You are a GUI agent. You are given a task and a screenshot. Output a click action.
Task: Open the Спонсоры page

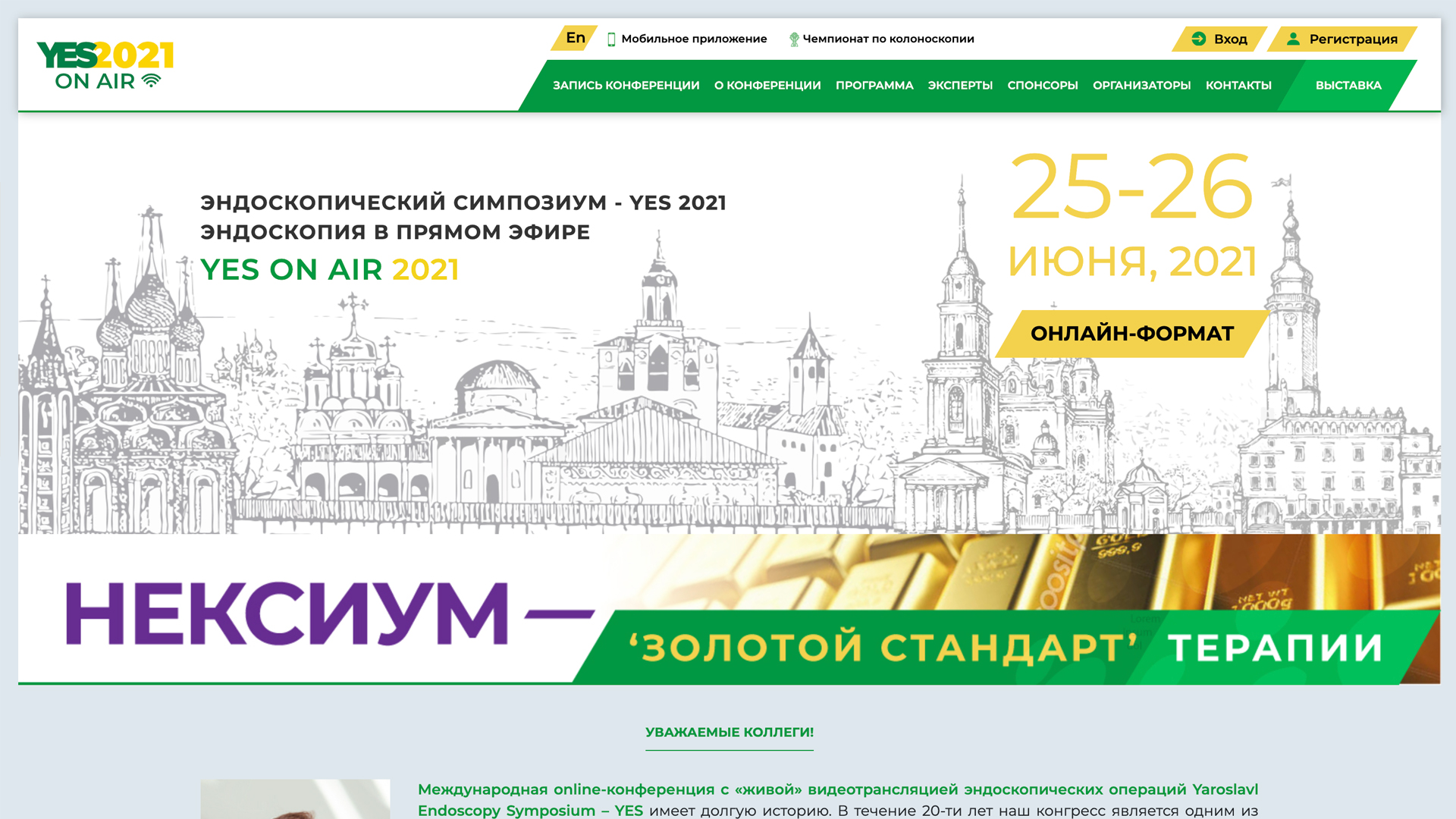point(1042,86)
